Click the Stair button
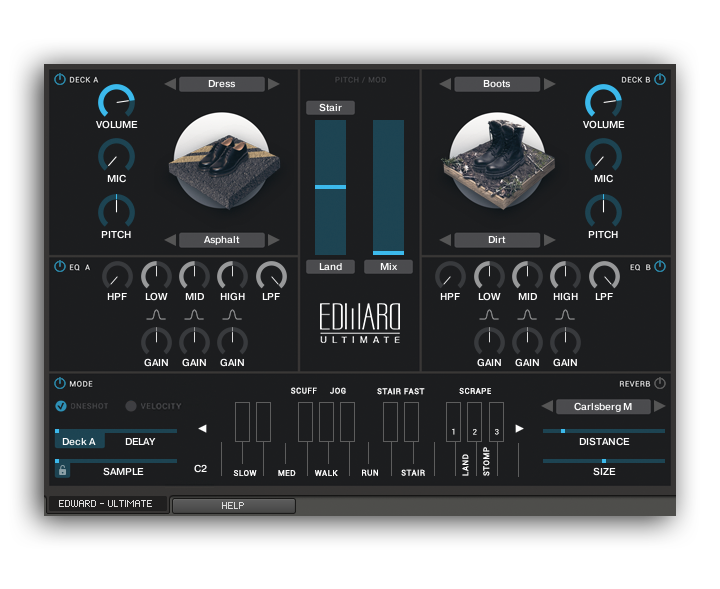 point(330,107)
